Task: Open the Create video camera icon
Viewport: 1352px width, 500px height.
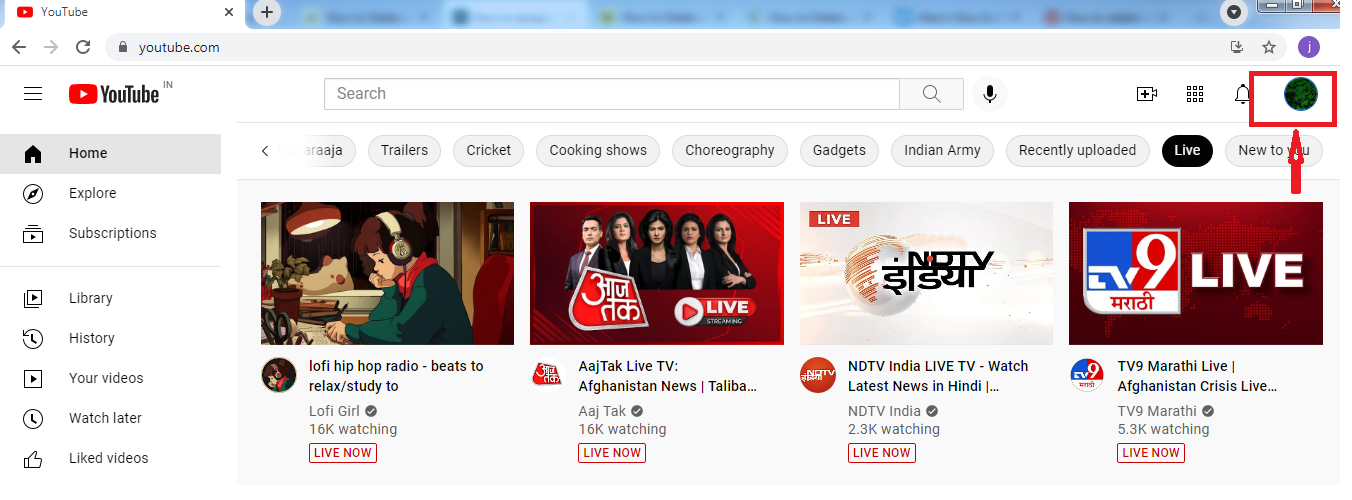Action: pyautogui.click(x=1147, y=94)
